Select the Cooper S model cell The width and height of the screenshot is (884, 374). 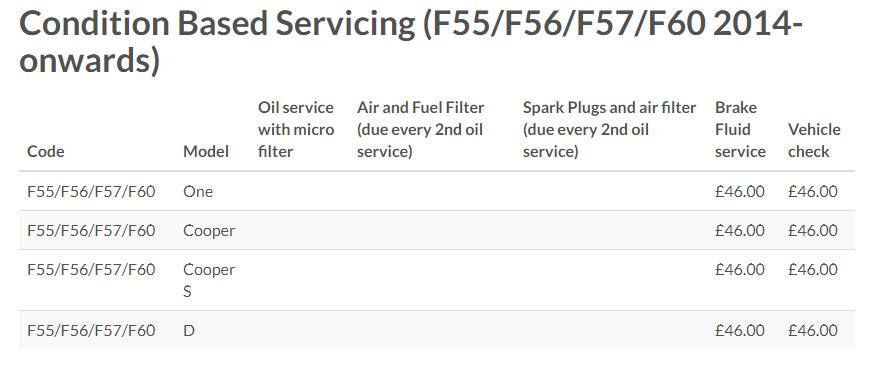pyautogui.click(x=209, y=280)
